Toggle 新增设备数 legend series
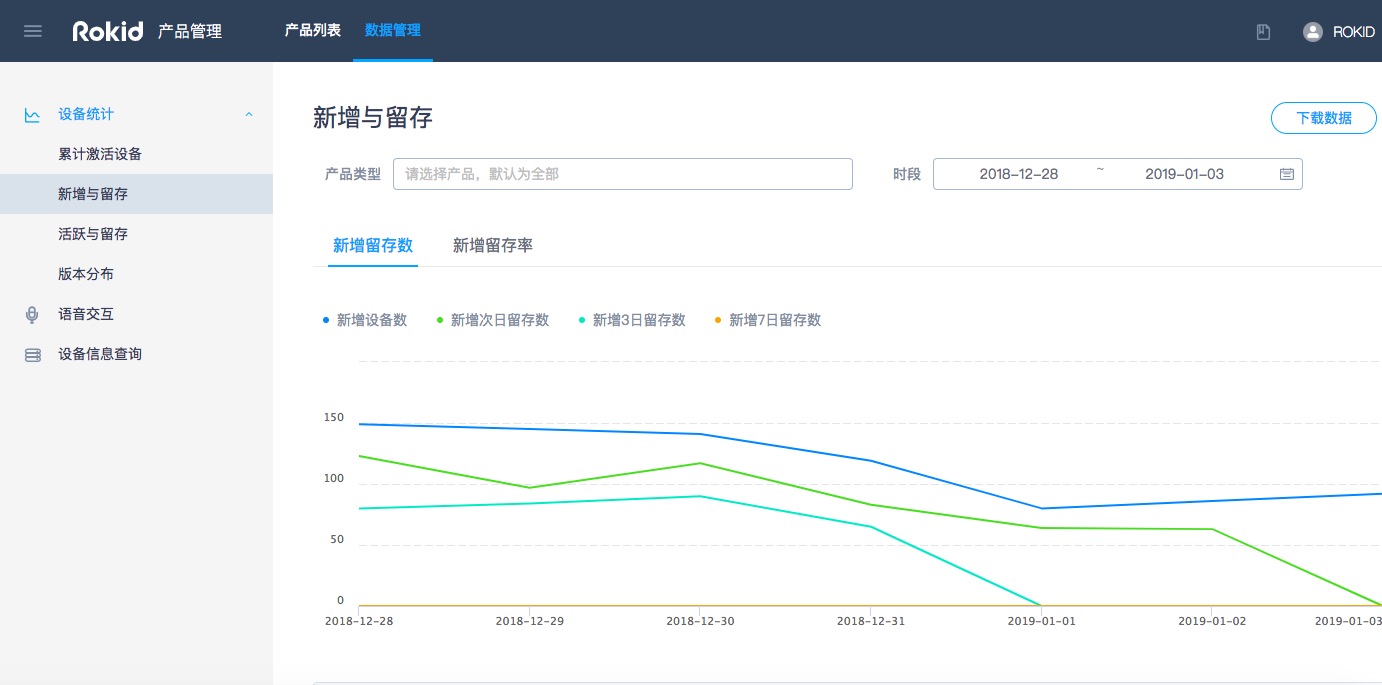Image resolution: width=1382 pixels, height=685 pixels. pyautogui.click(x=371, y=320)
